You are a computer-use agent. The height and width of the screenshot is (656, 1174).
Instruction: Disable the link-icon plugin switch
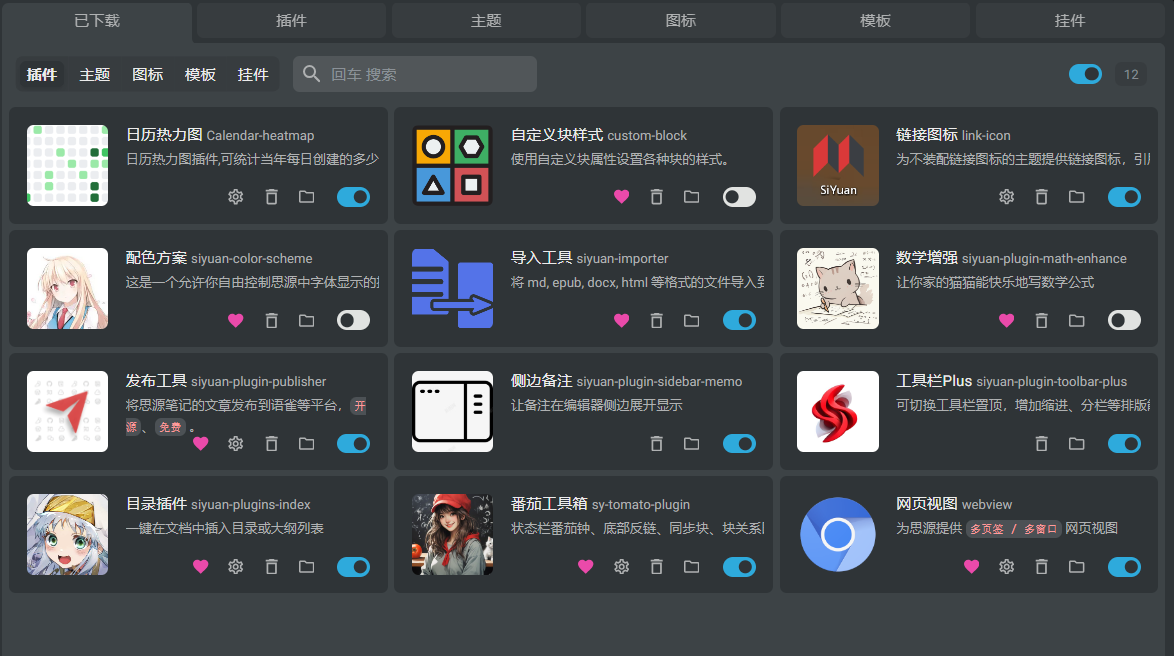pyautogui.click(x=1124, y=197)
